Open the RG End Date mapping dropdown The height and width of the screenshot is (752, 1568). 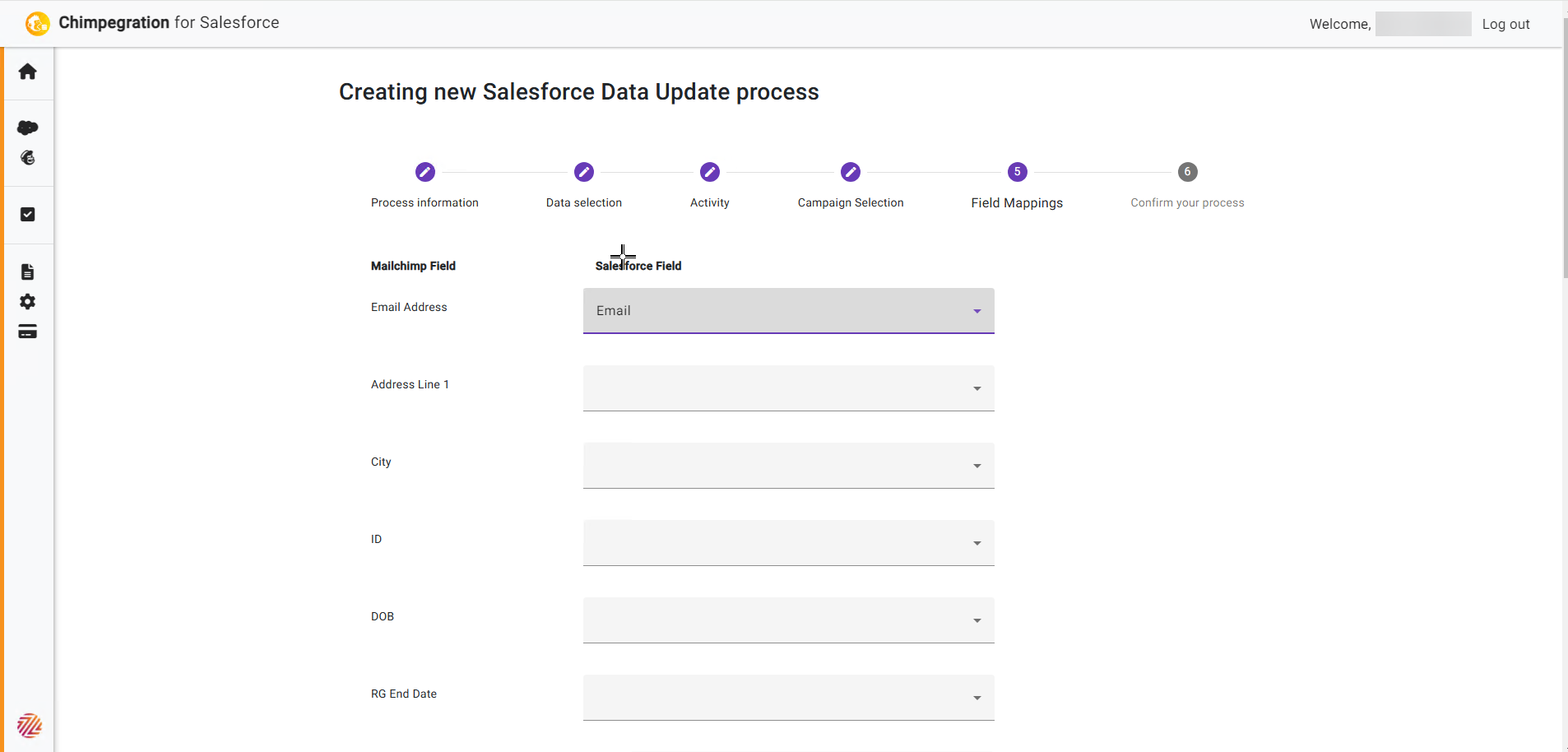click(x=789, y=698)
